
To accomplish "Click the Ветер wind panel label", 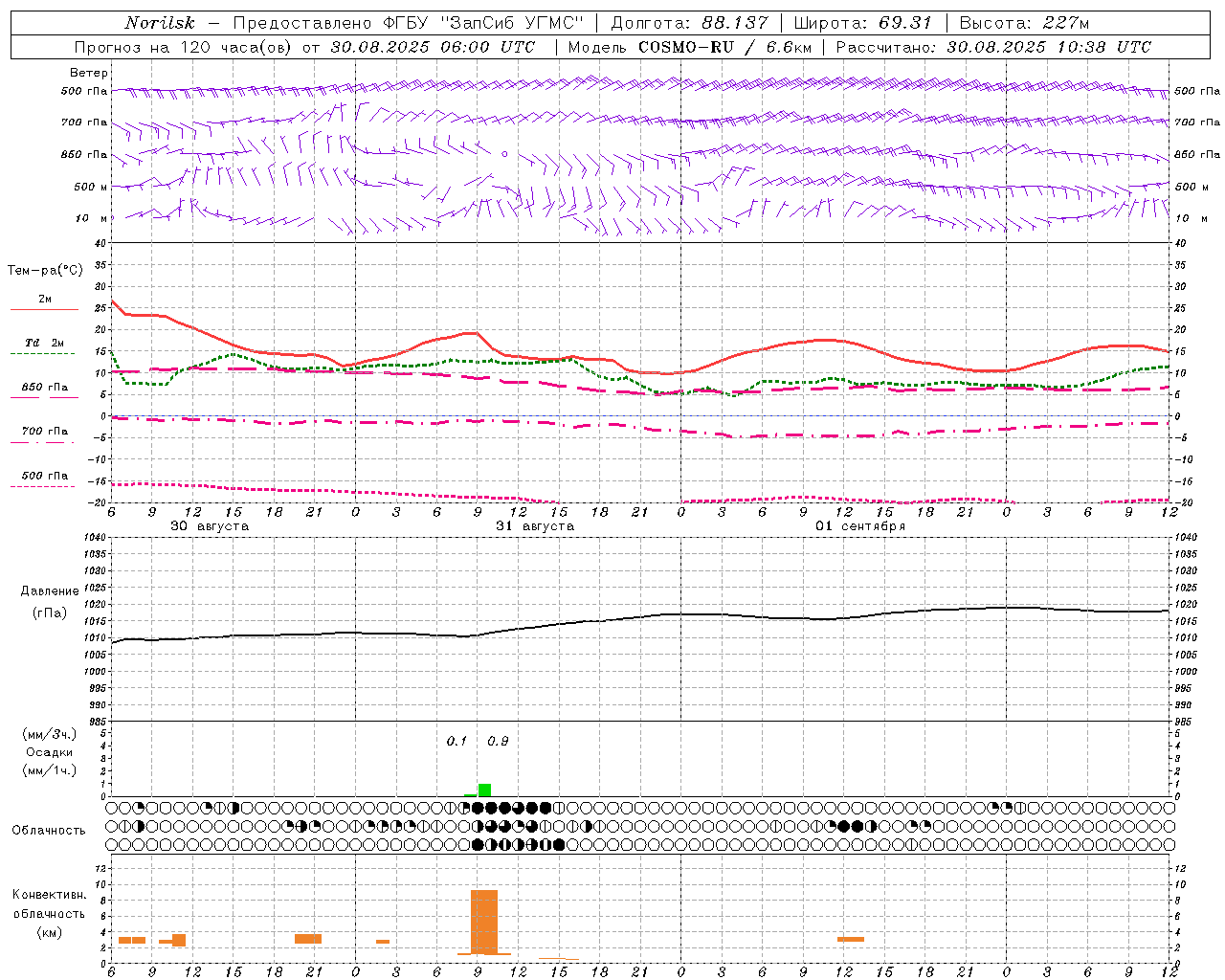I will [x=89, y=73].
